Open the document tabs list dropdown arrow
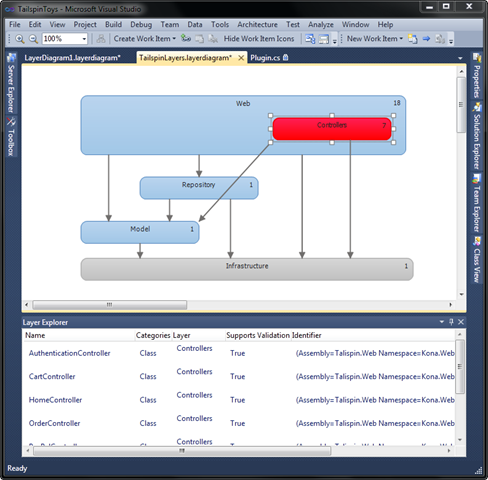Image resolution: width=488 pixels, height=480 pixels. 460,58
